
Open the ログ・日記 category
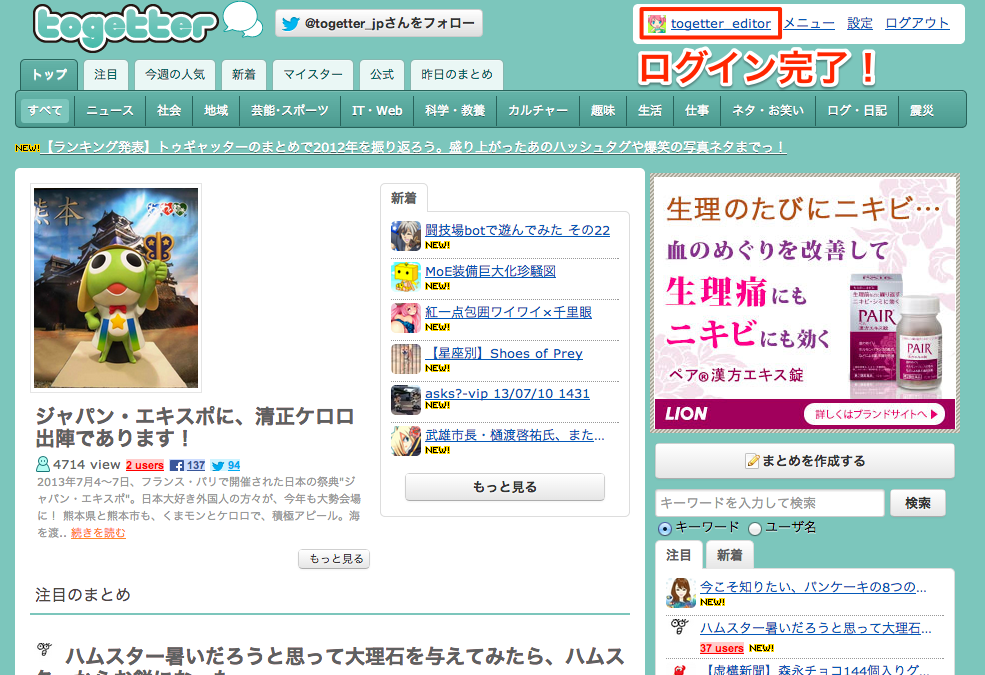857,111
